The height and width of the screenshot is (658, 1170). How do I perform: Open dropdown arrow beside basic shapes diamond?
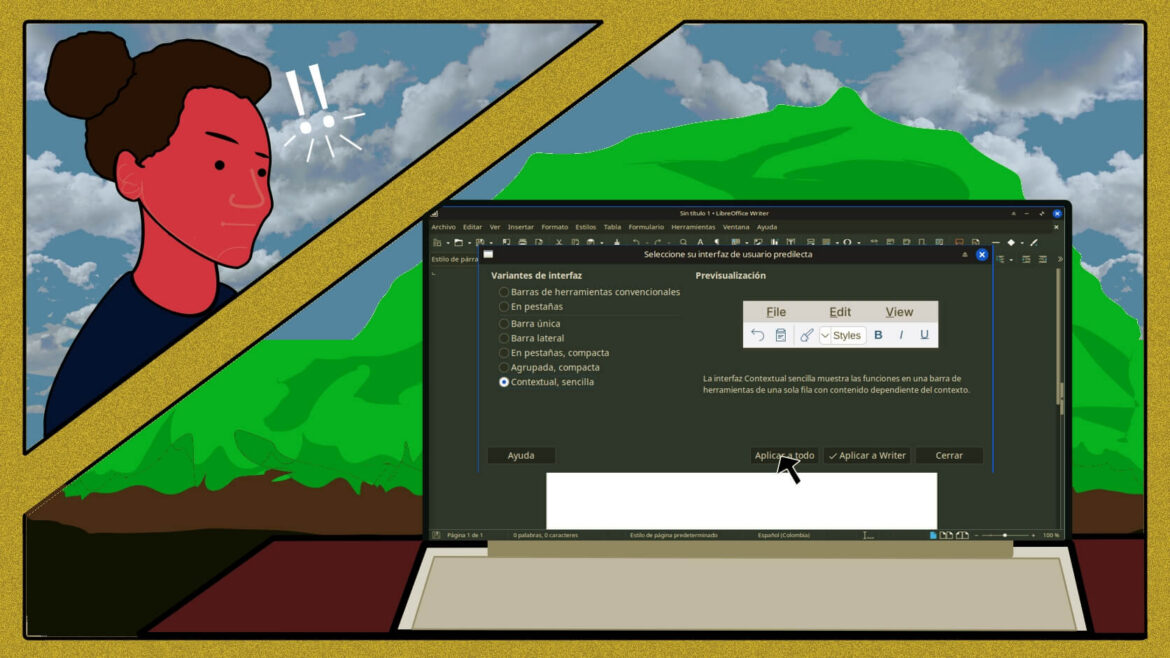pos(1022,243)
